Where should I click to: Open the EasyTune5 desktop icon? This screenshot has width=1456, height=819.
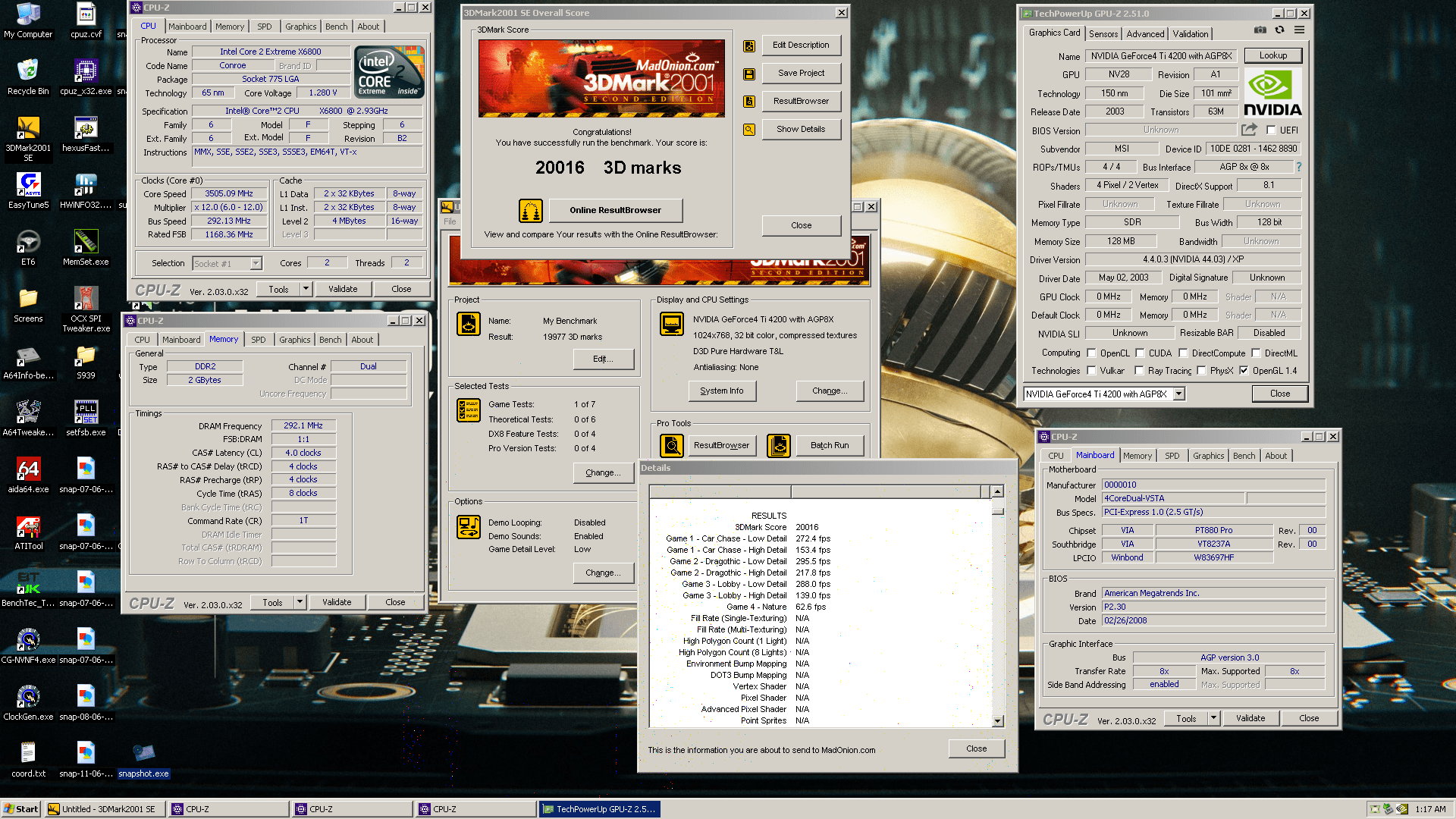(28, 191)
